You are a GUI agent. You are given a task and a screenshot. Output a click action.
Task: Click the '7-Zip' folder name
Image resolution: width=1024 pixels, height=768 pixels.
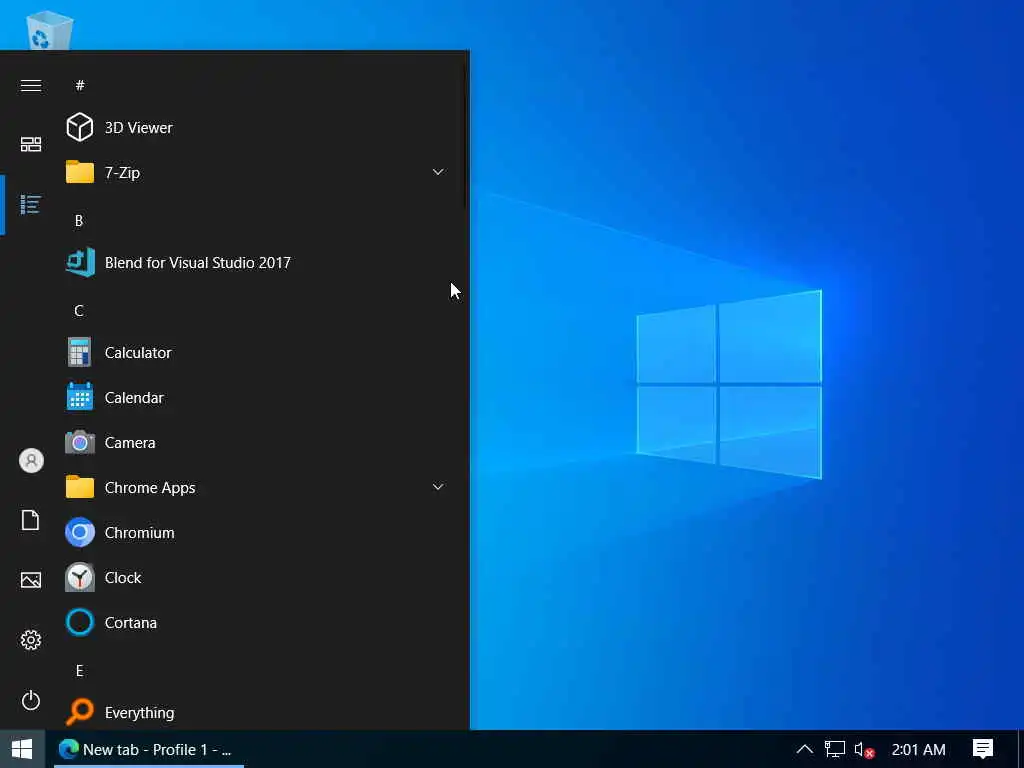coord(122,172)
